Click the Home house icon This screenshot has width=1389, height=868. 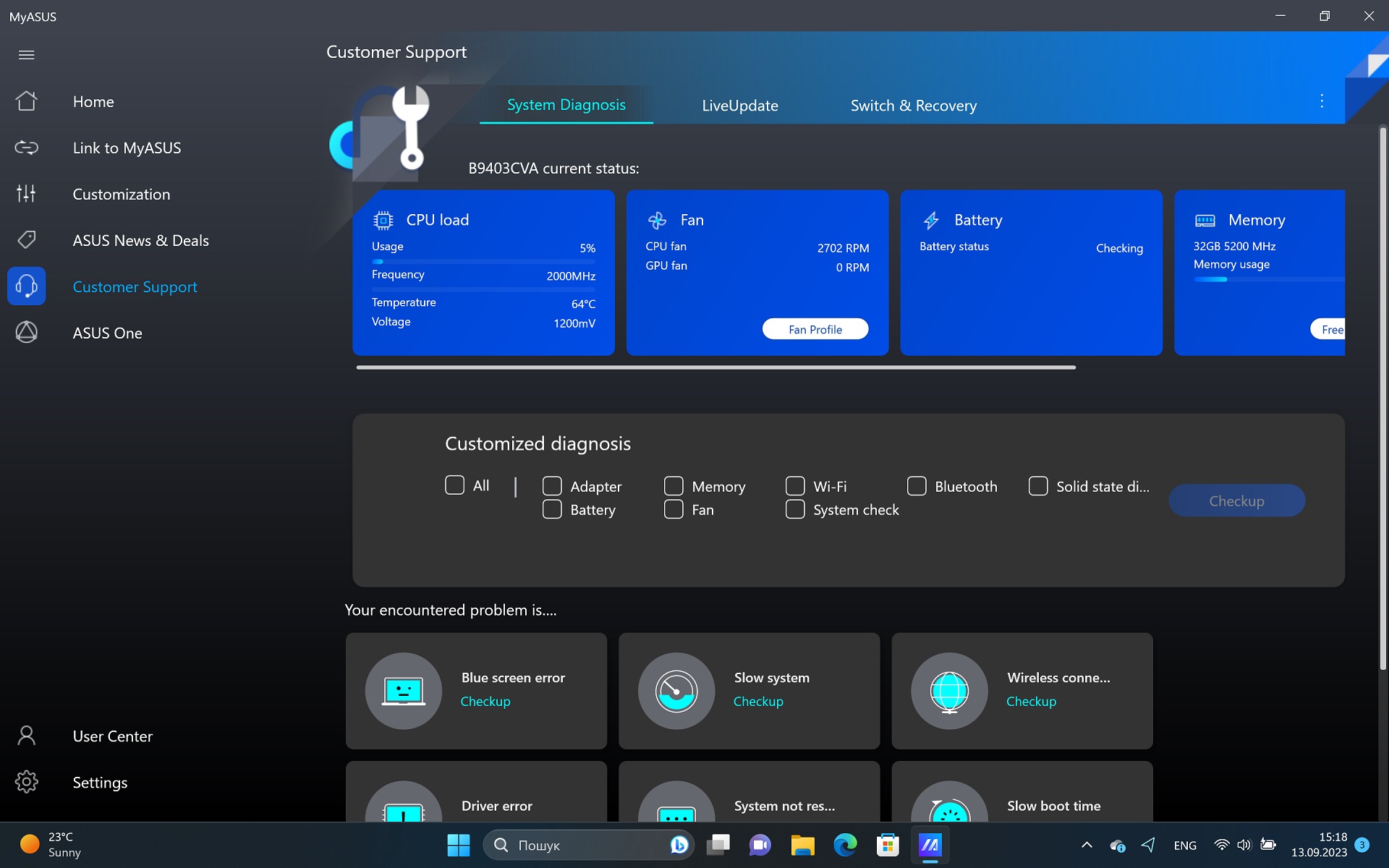click(27, 101)
